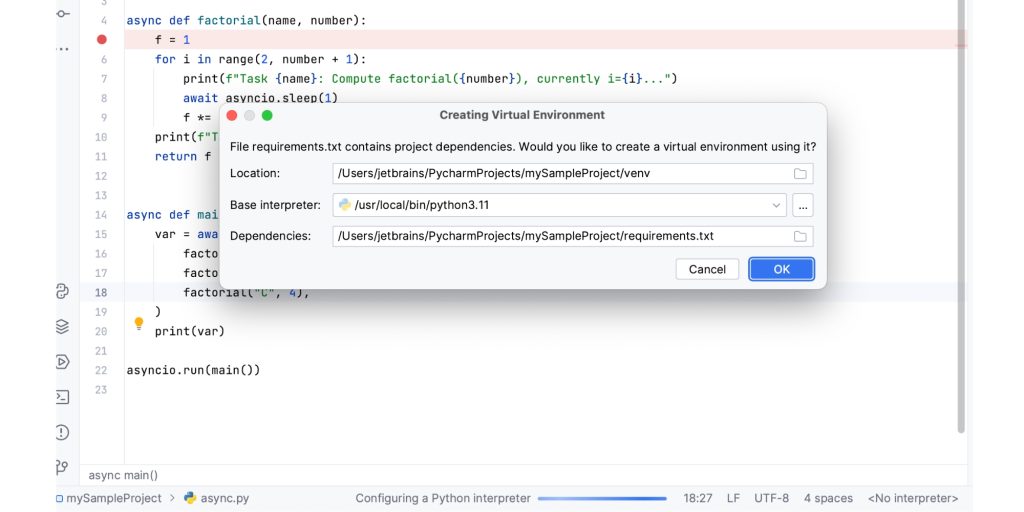Remove the breakpoint on line 5
Screen dimensions: 1024x512
coord(101,40)
